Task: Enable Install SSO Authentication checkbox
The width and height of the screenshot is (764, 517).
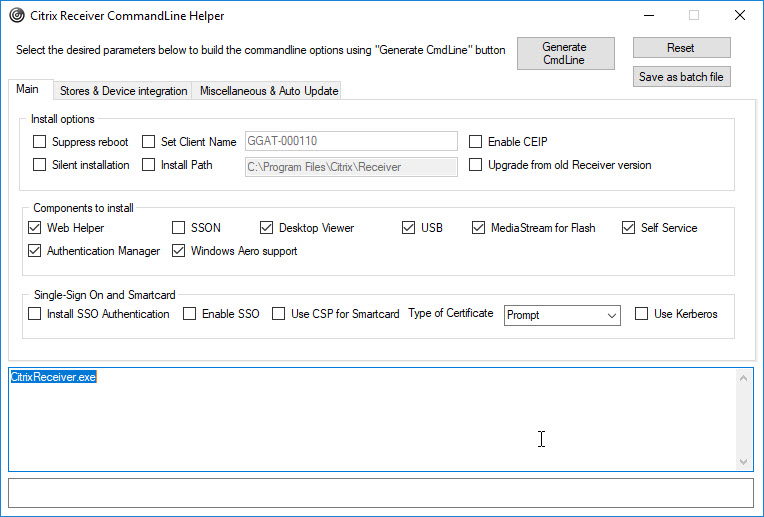Action: click(x=35, y=314)
